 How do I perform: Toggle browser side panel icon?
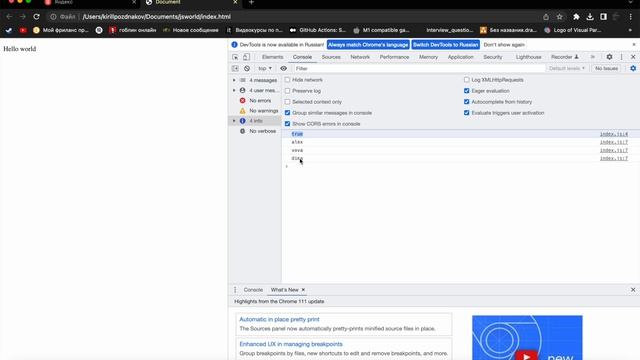(603, 17)
